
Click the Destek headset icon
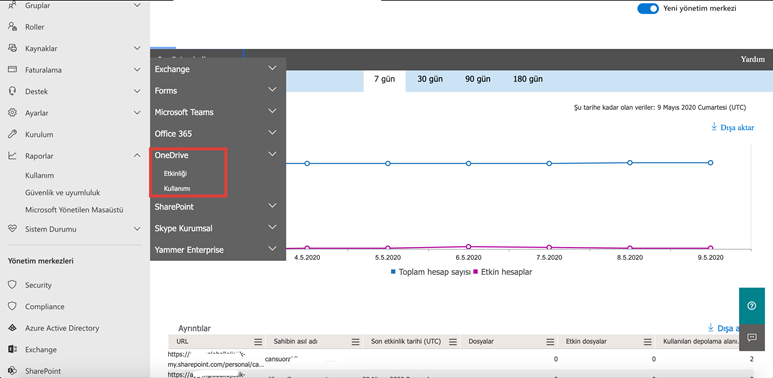(x=12, y=91)
